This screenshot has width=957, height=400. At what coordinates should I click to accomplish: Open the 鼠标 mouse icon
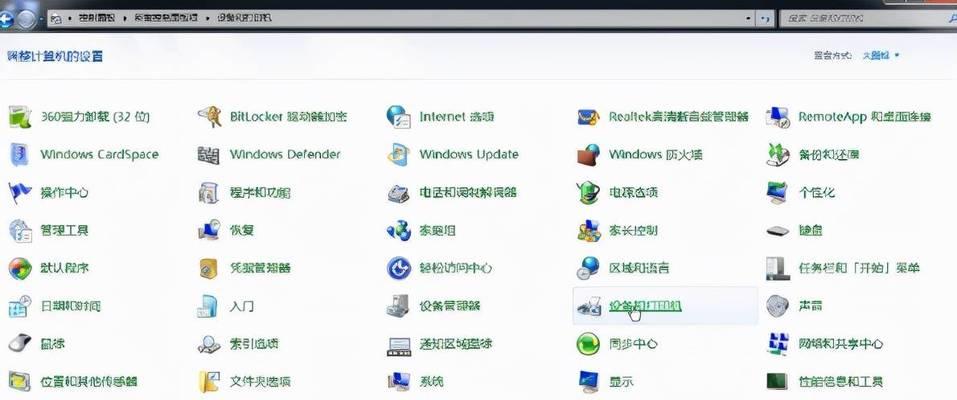20,344
